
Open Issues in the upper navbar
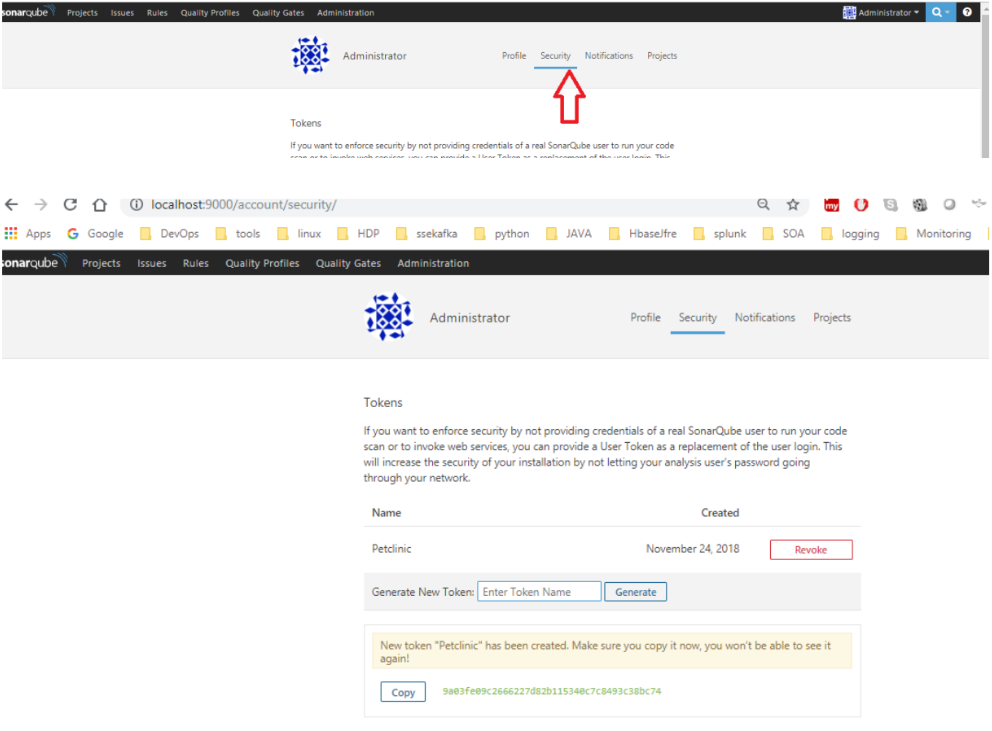tap(122, 13)
